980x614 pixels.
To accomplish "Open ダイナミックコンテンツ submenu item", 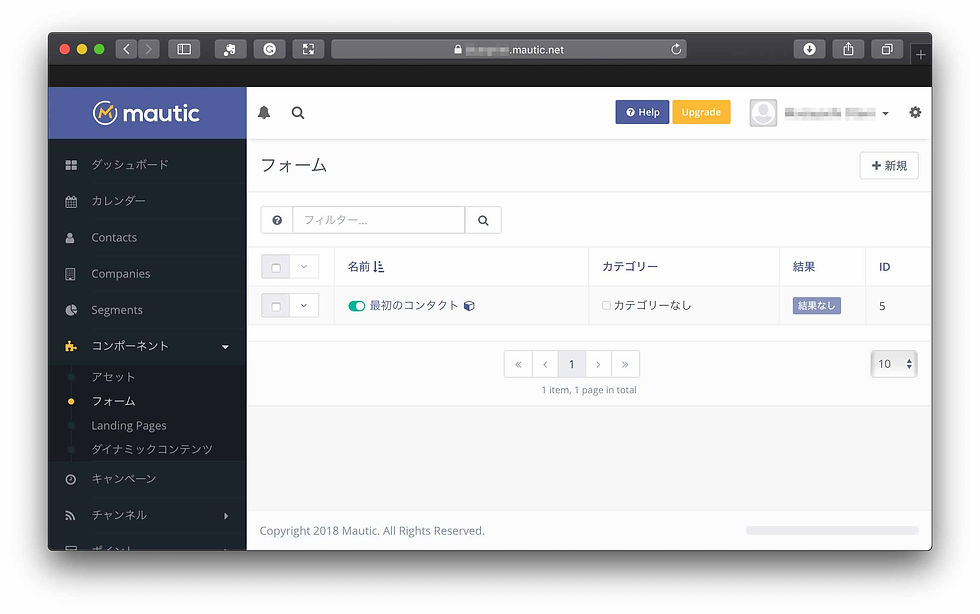I will coord(152,450).
